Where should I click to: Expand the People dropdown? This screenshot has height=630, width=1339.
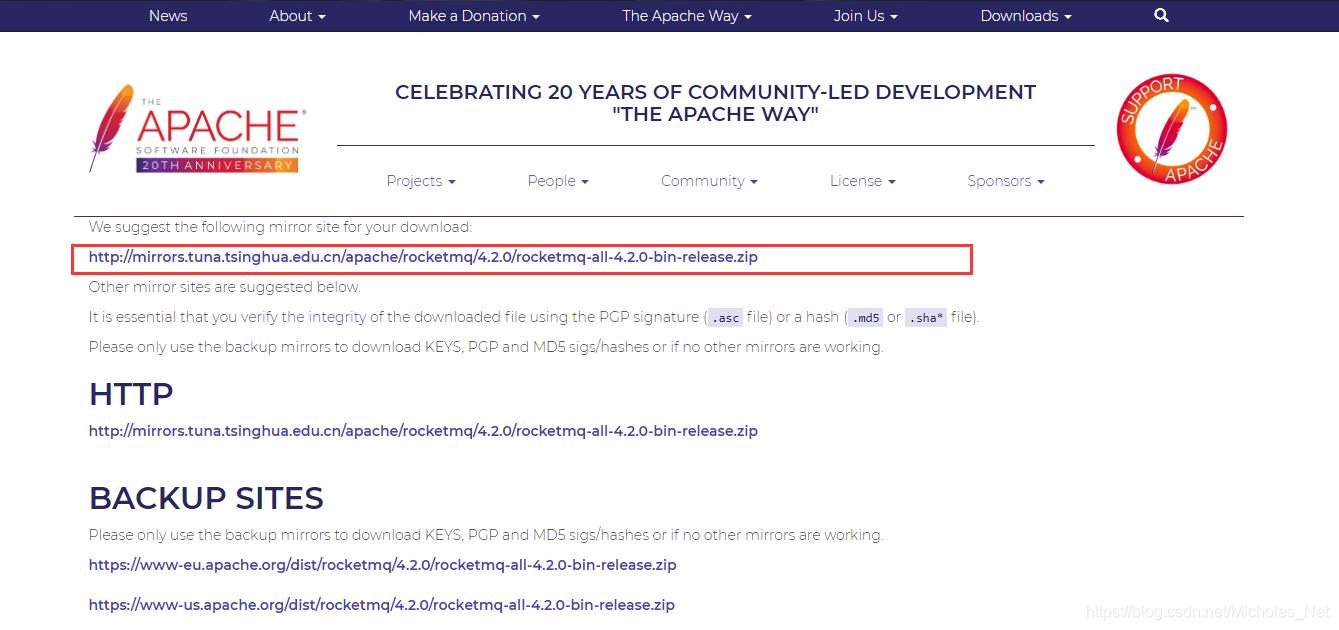pyautogui.click(x=558, y=181)
